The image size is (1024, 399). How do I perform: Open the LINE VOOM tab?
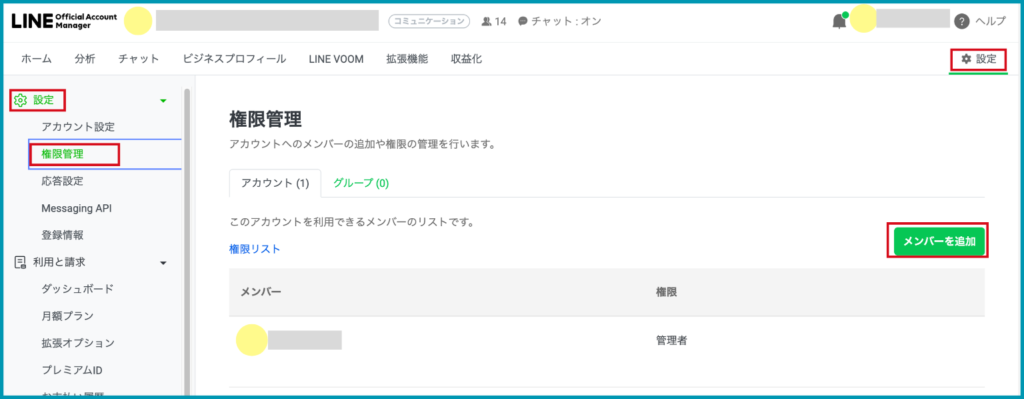336,59
